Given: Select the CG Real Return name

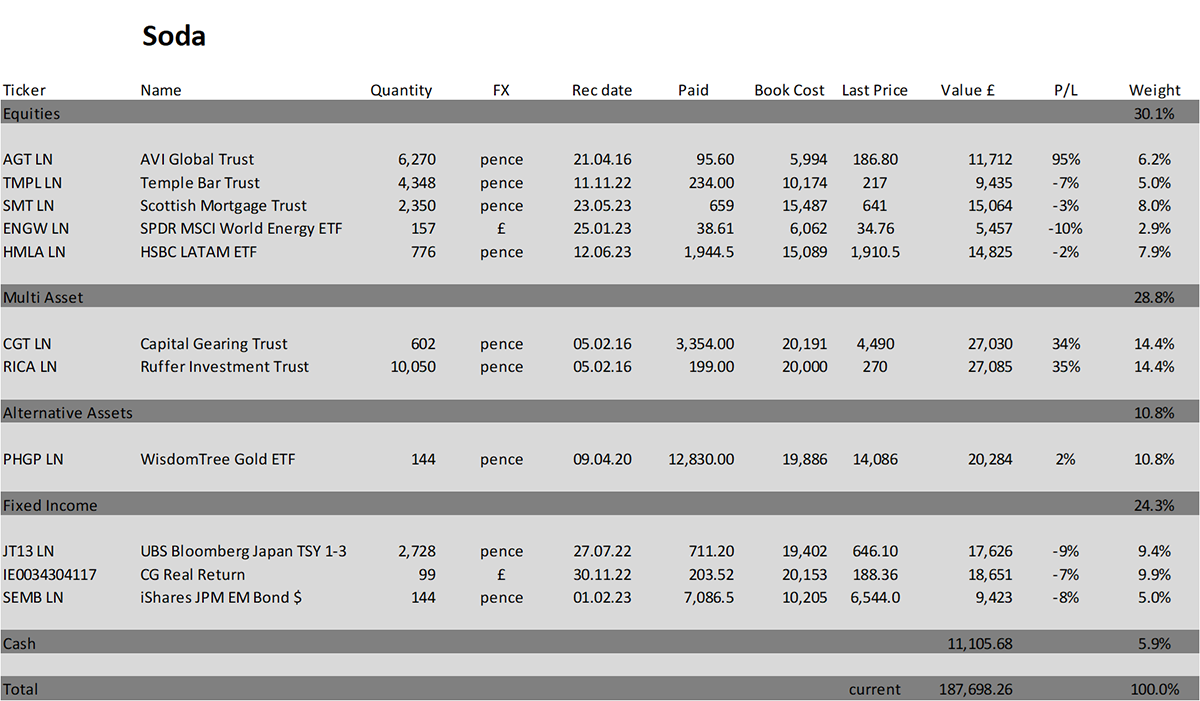Looking at the screenshot, I should tap(192, 574).
